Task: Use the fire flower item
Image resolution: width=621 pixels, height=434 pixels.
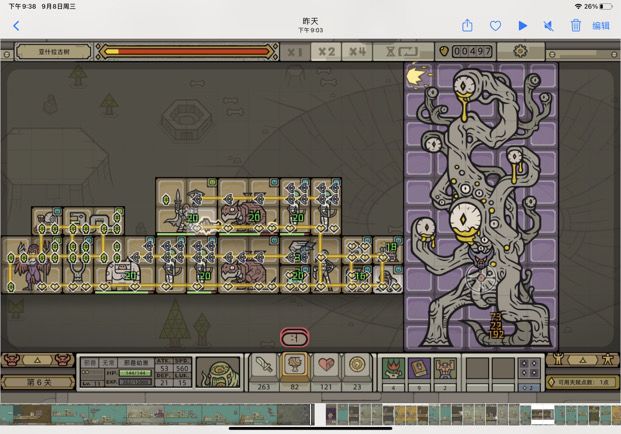Action: [393, 369]
